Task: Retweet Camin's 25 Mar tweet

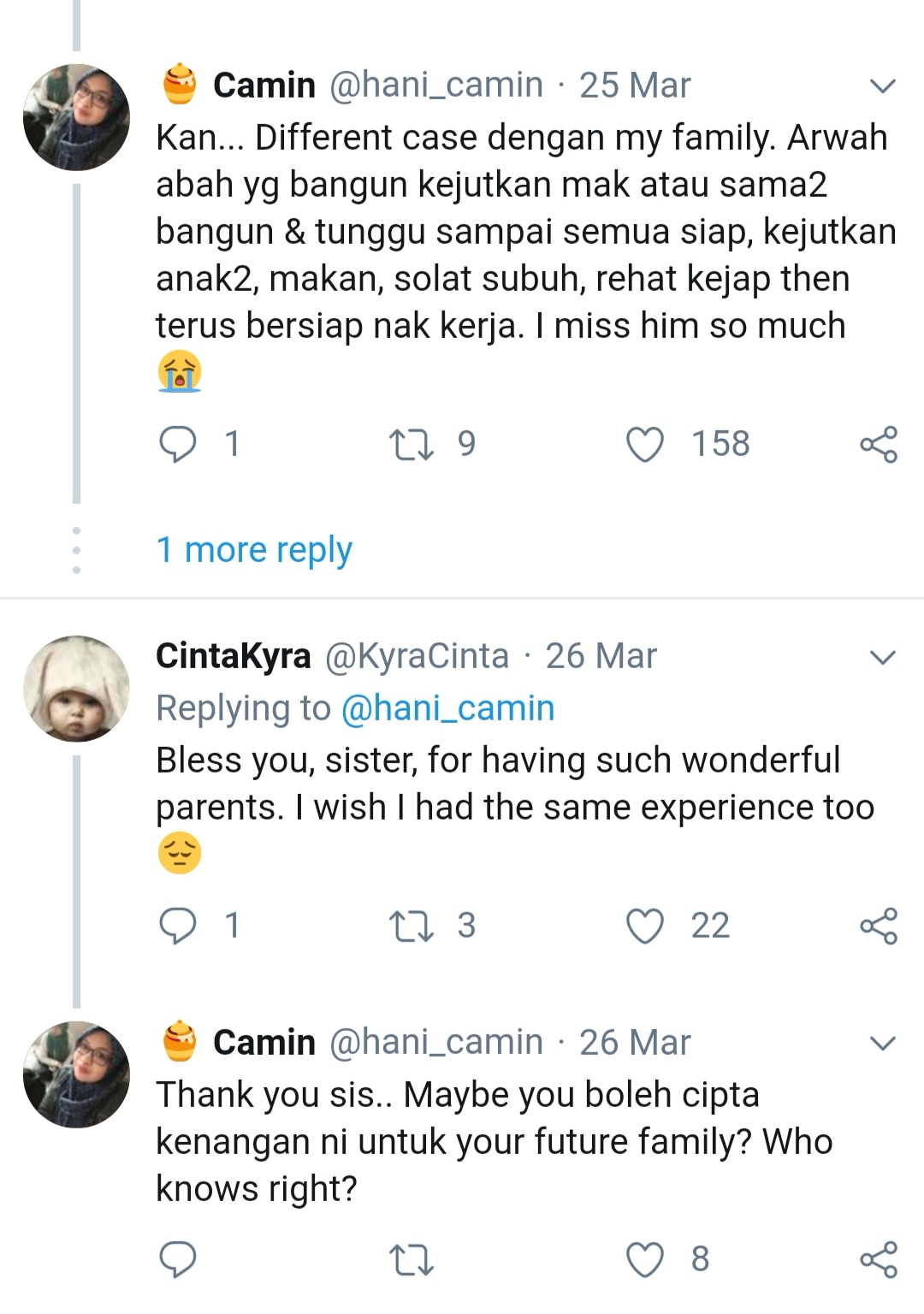Action: 411,445
